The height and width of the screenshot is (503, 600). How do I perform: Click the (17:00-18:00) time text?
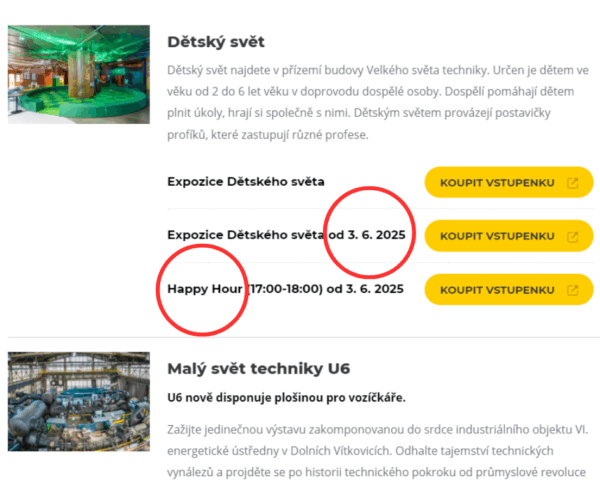tap(285, 289)
